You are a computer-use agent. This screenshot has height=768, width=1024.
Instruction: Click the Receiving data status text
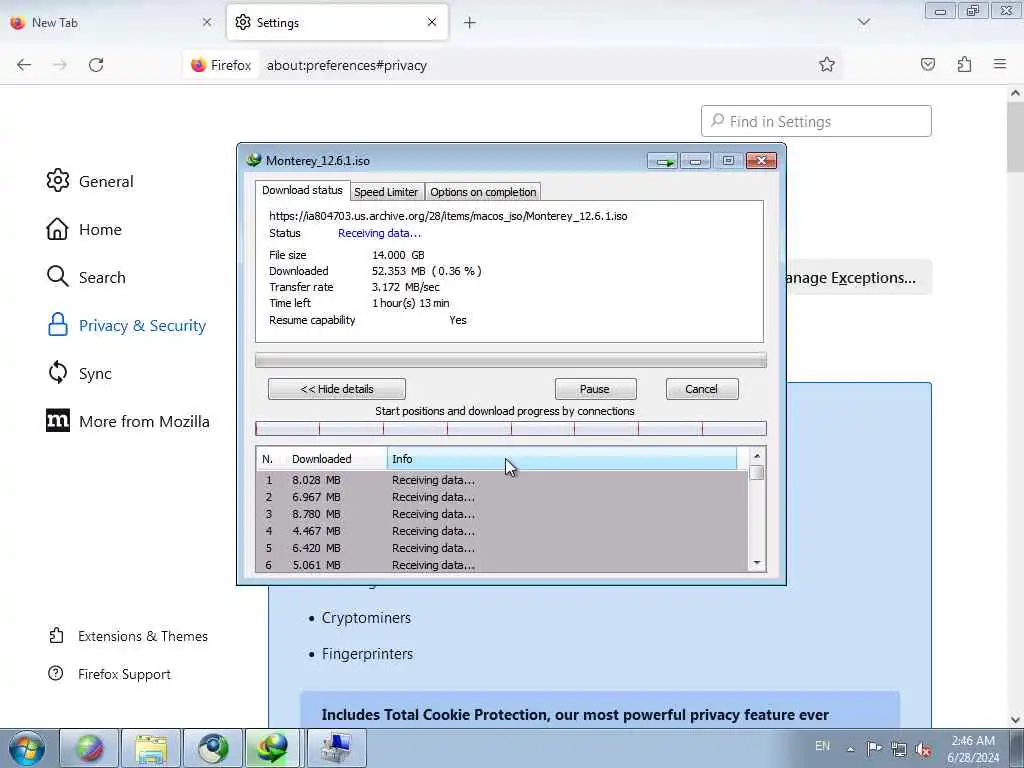[x=379, y=233]
